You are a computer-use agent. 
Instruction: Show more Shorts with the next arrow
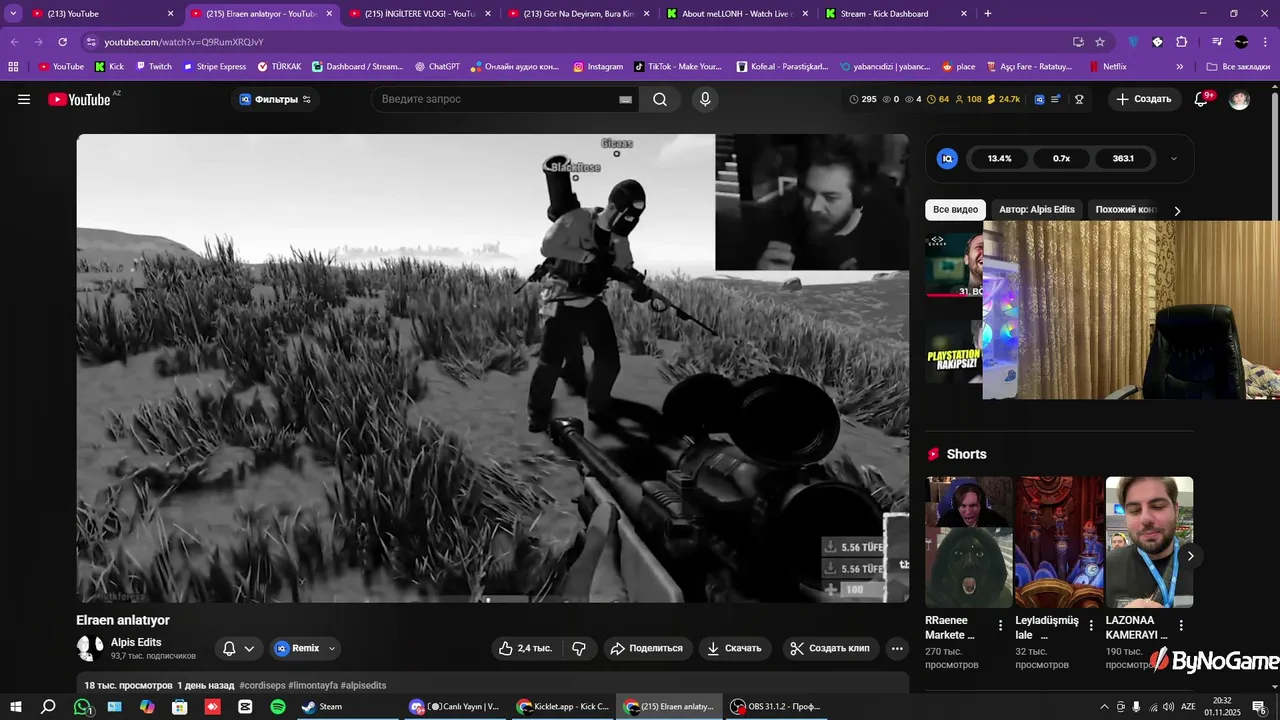click(x=1190, y=556)
